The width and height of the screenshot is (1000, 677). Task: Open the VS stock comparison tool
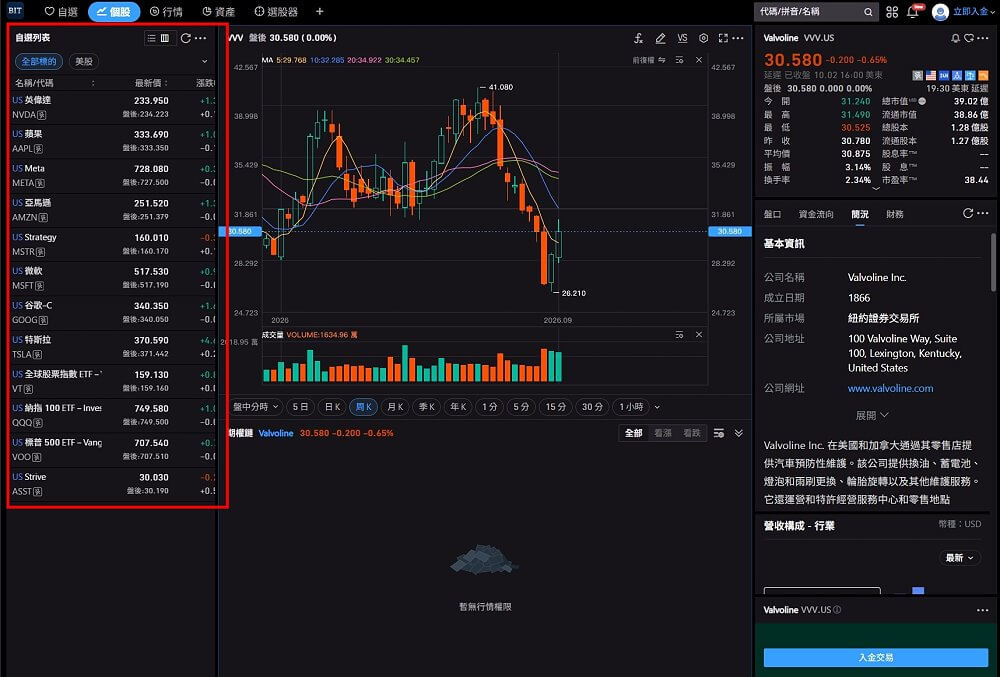pos(682,38)
